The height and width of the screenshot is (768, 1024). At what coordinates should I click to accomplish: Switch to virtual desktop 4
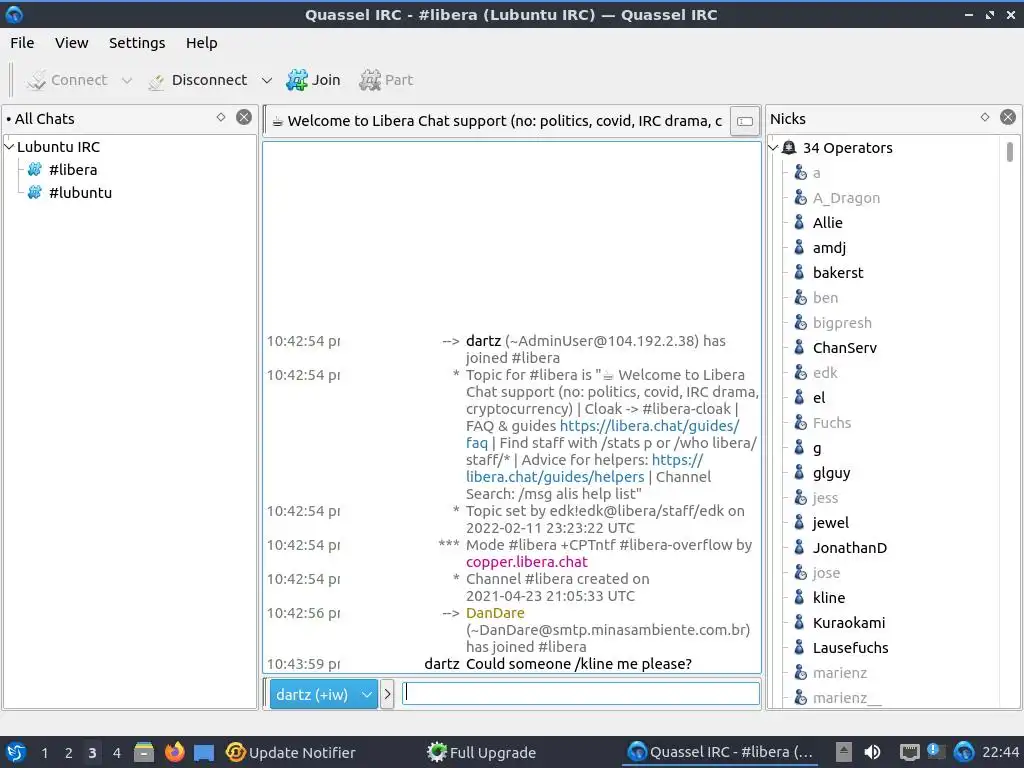point(116,753)
